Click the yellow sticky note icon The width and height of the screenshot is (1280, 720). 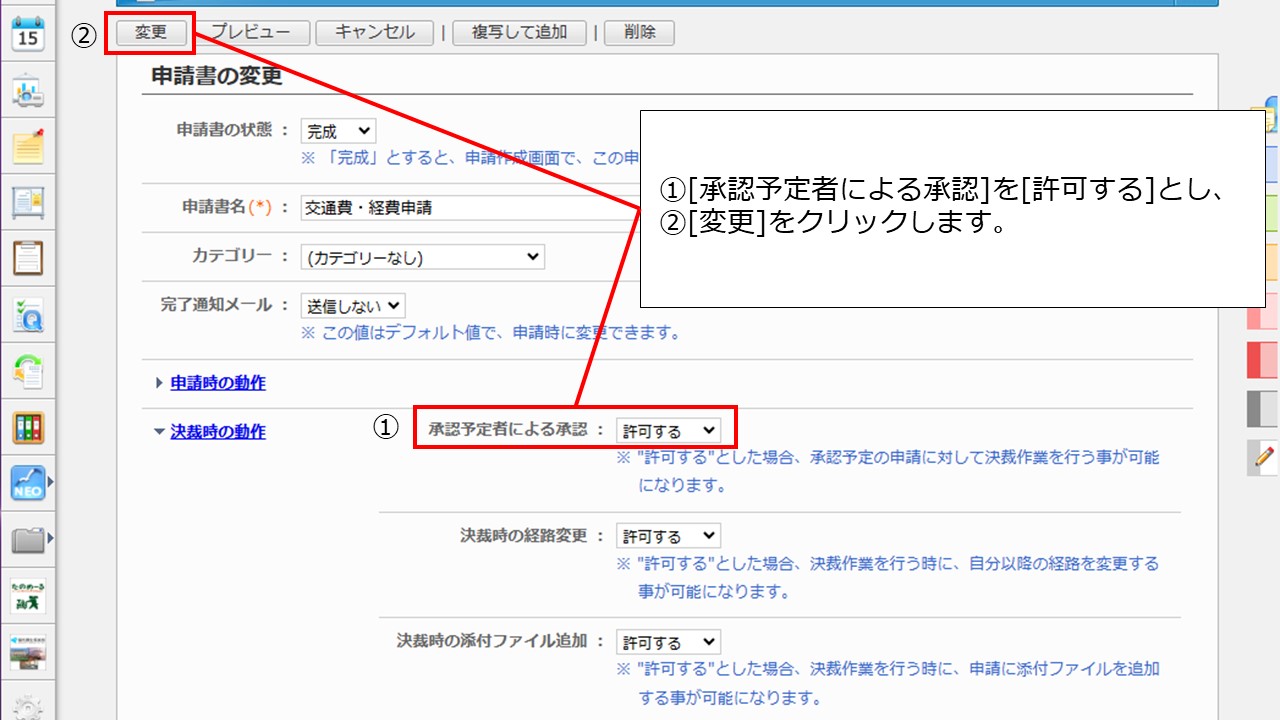click(28, 147)
